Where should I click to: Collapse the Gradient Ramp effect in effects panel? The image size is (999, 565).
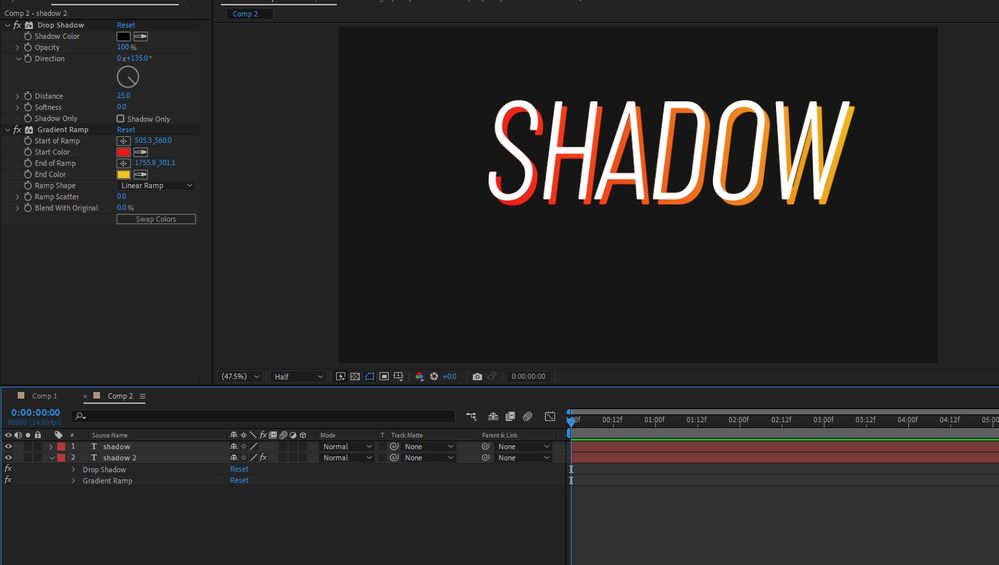click(8, 130)
